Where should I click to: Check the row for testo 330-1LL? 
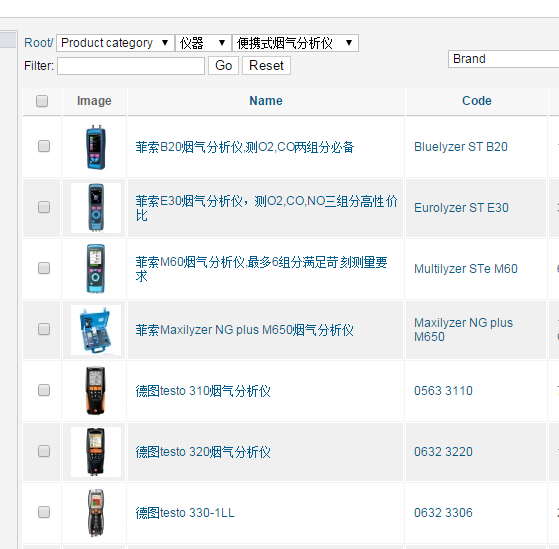click(x=44, y=512)
